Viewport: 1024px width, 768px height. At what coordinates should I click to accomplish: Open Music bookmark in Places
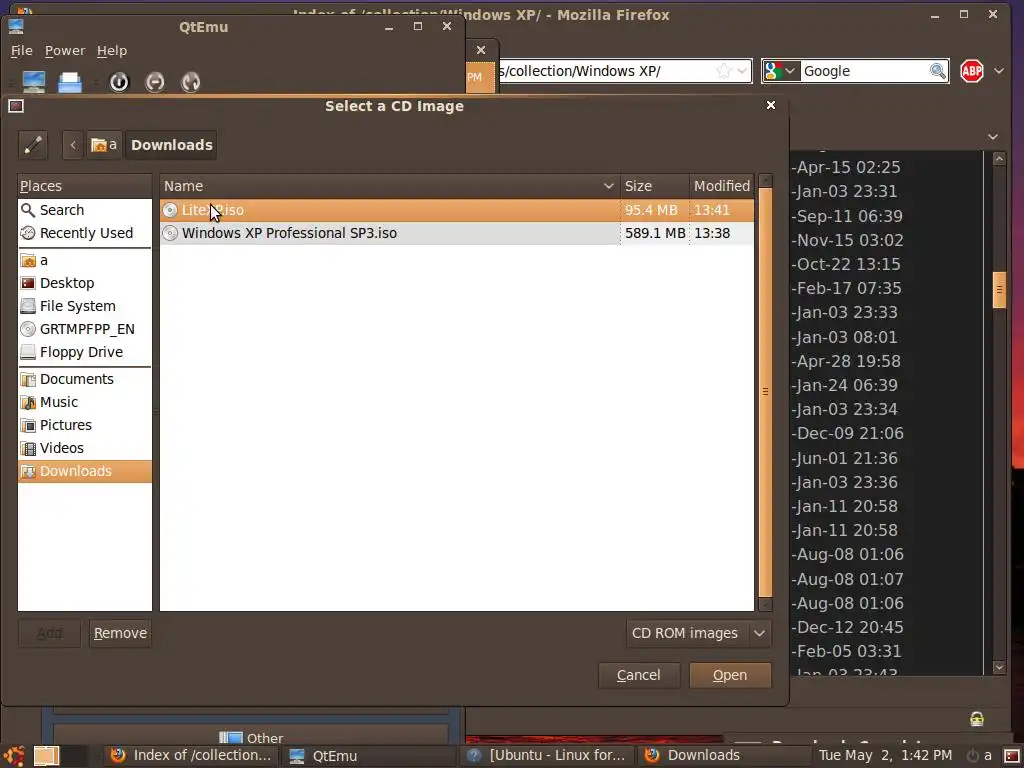84,402
